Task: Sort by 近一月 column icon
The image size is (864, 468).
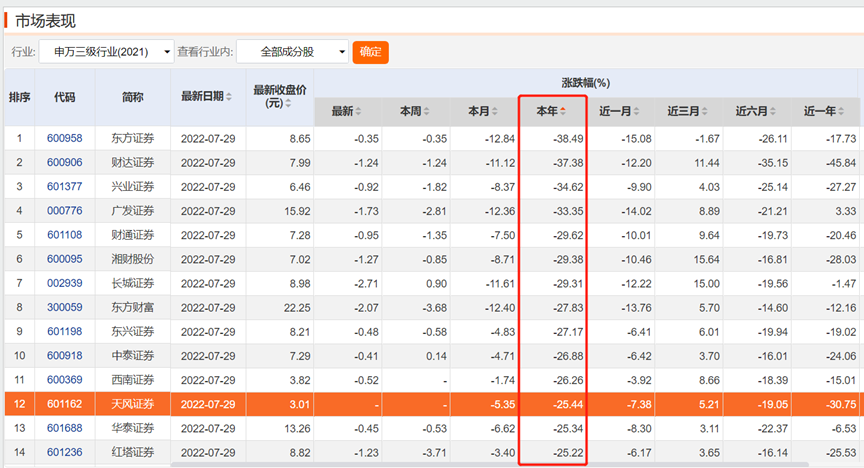Action: (x=637, y=111)
